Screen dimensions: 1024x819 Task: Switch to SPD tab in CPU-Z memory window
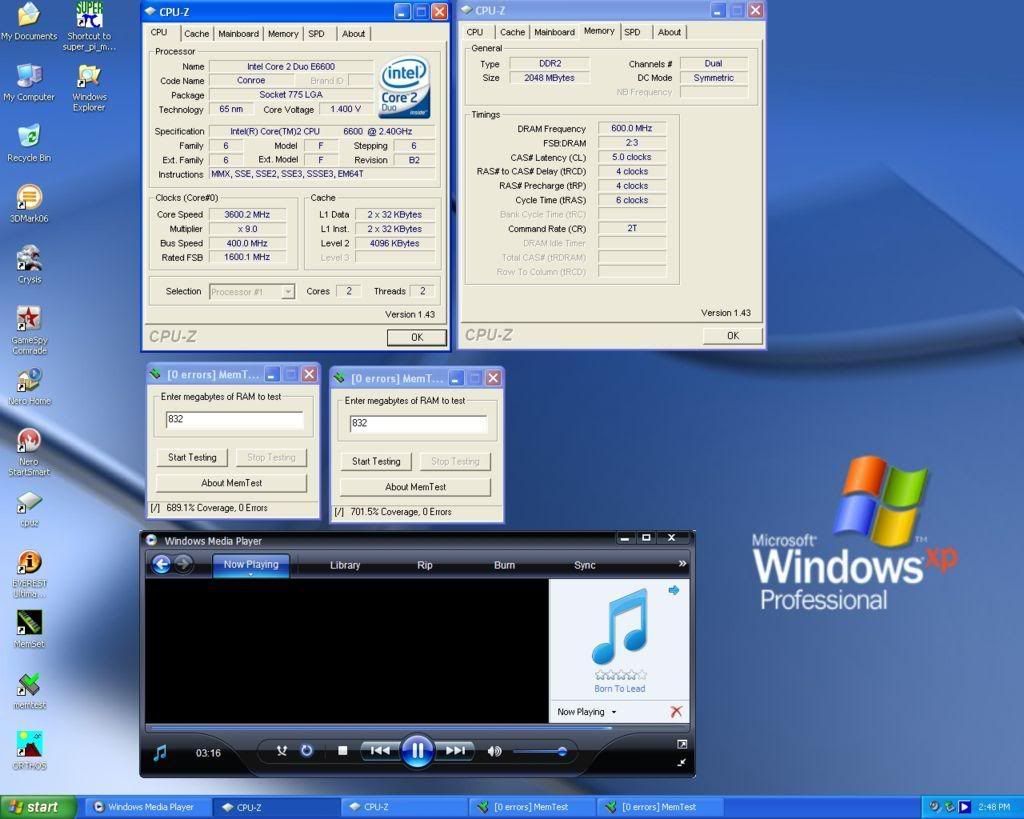coord(632,32)
